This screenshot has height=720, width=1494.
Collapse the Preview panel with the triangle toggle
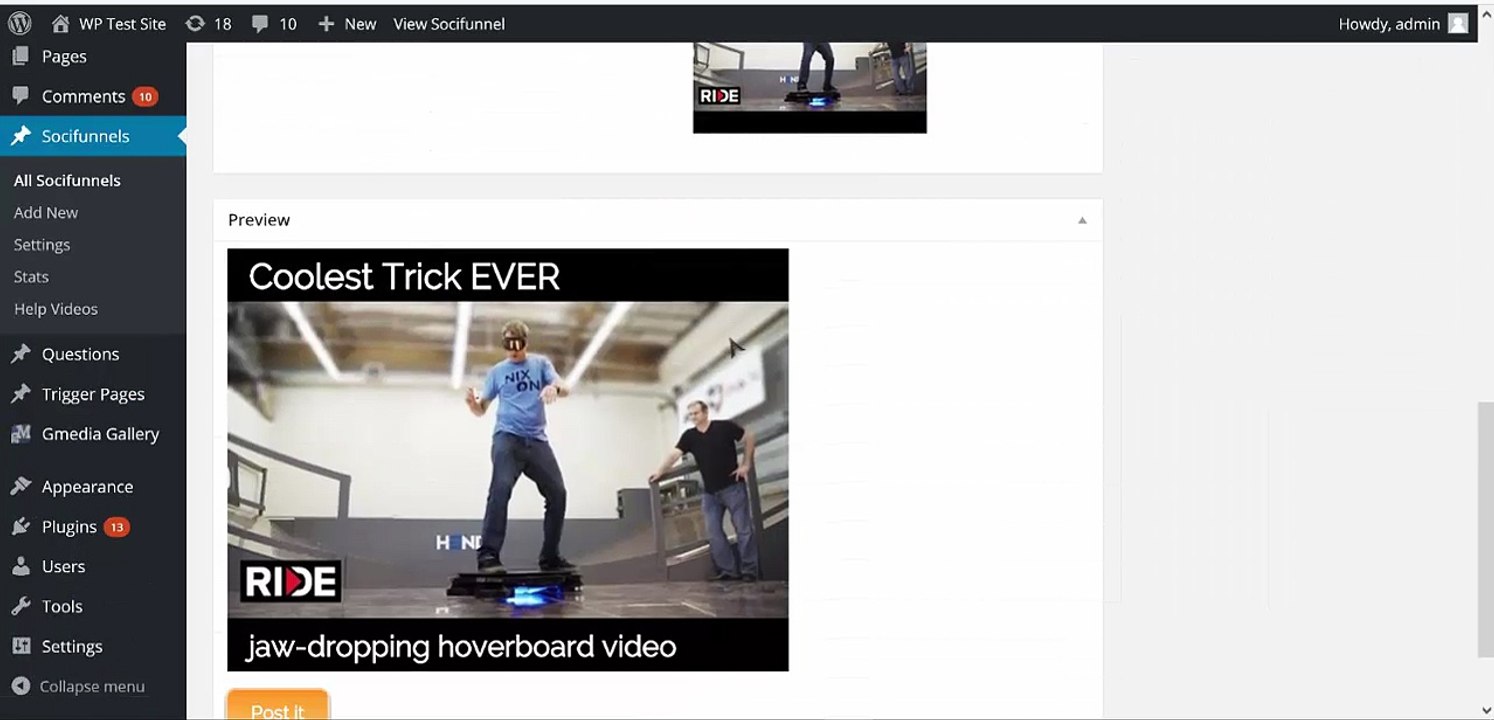pyautogui.click(x=1082, y=220)
